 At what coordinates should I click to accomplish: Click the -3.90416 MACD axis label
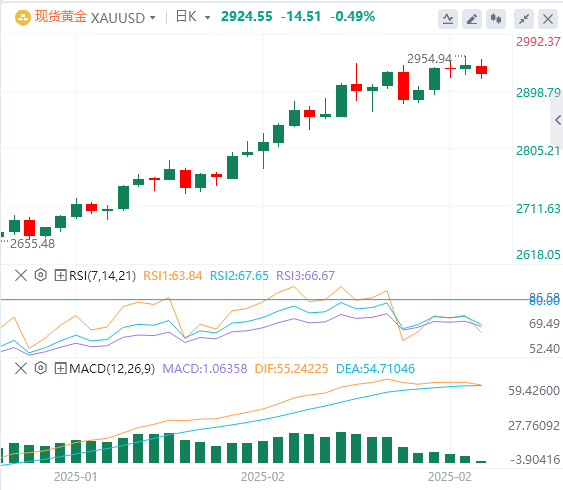pos(535,459)
